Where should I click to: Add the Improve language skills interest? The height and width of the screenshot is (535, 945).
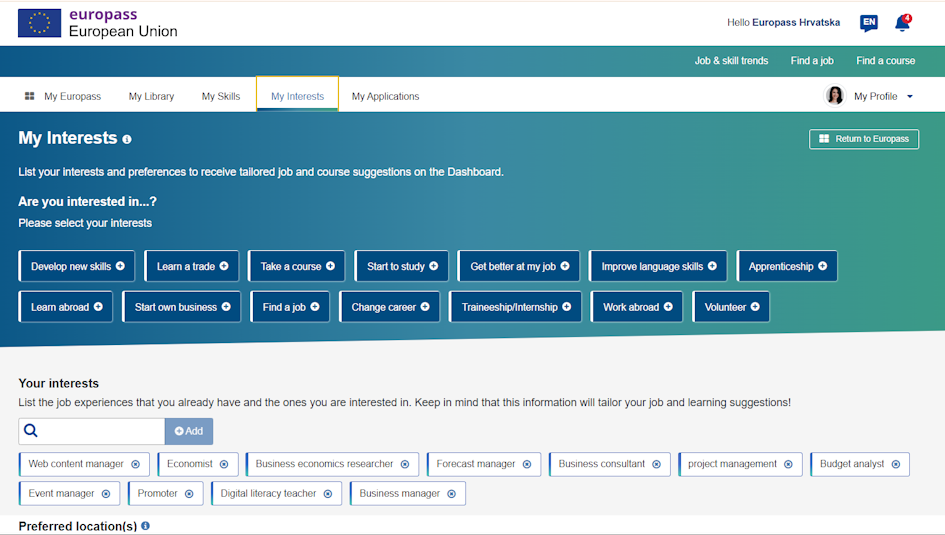tap(658, 266)
